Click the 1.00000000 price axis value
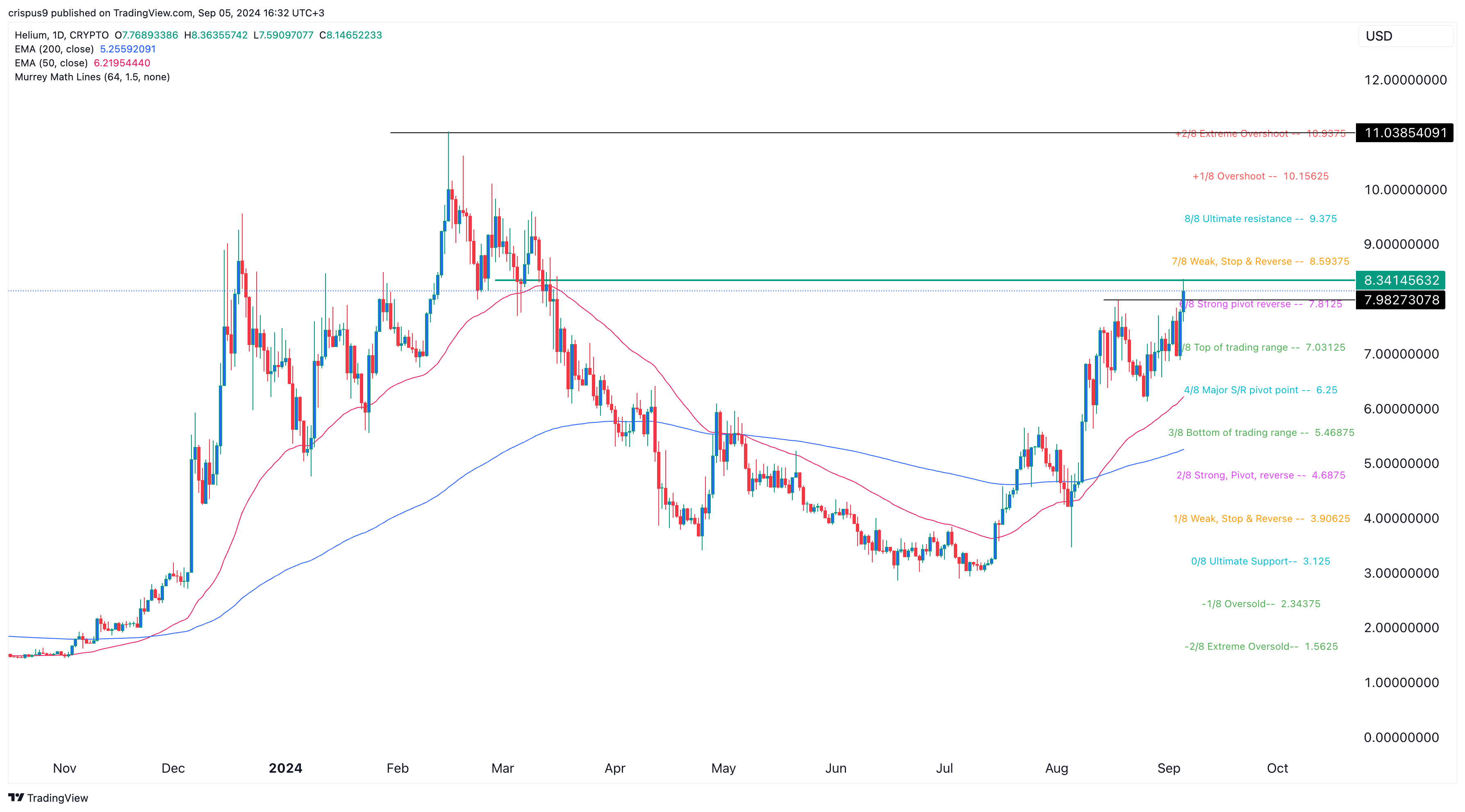 point(1401,683)
